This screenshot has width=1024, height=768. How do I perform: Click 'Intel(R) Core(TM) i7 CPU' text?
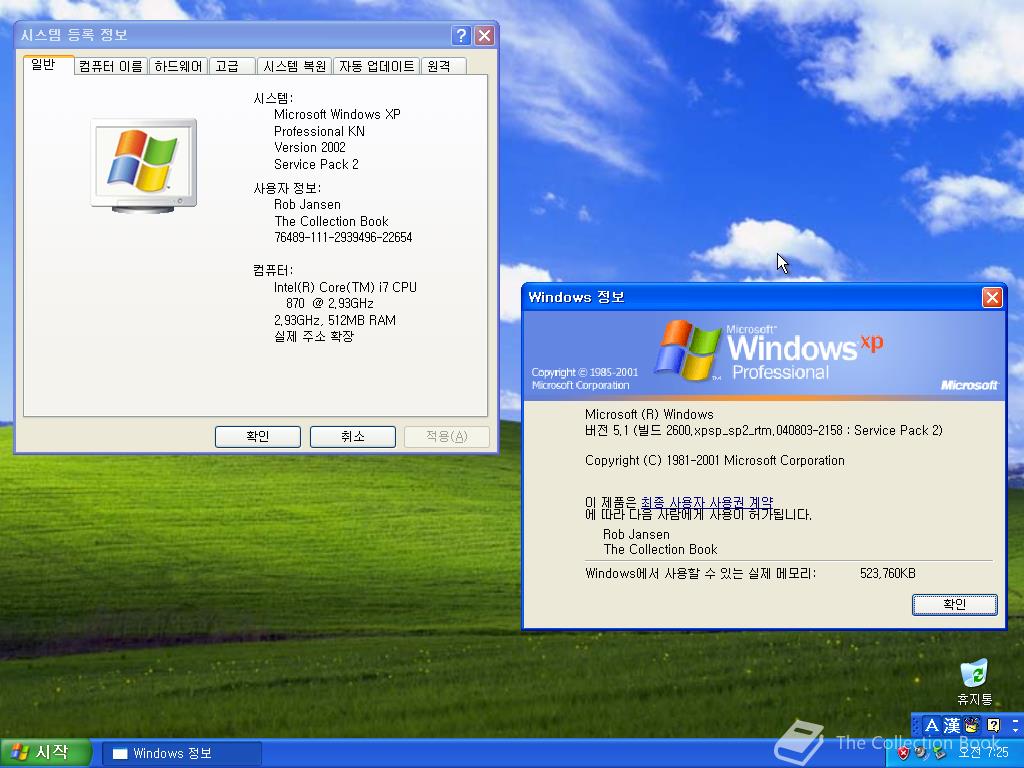(345, 287)
